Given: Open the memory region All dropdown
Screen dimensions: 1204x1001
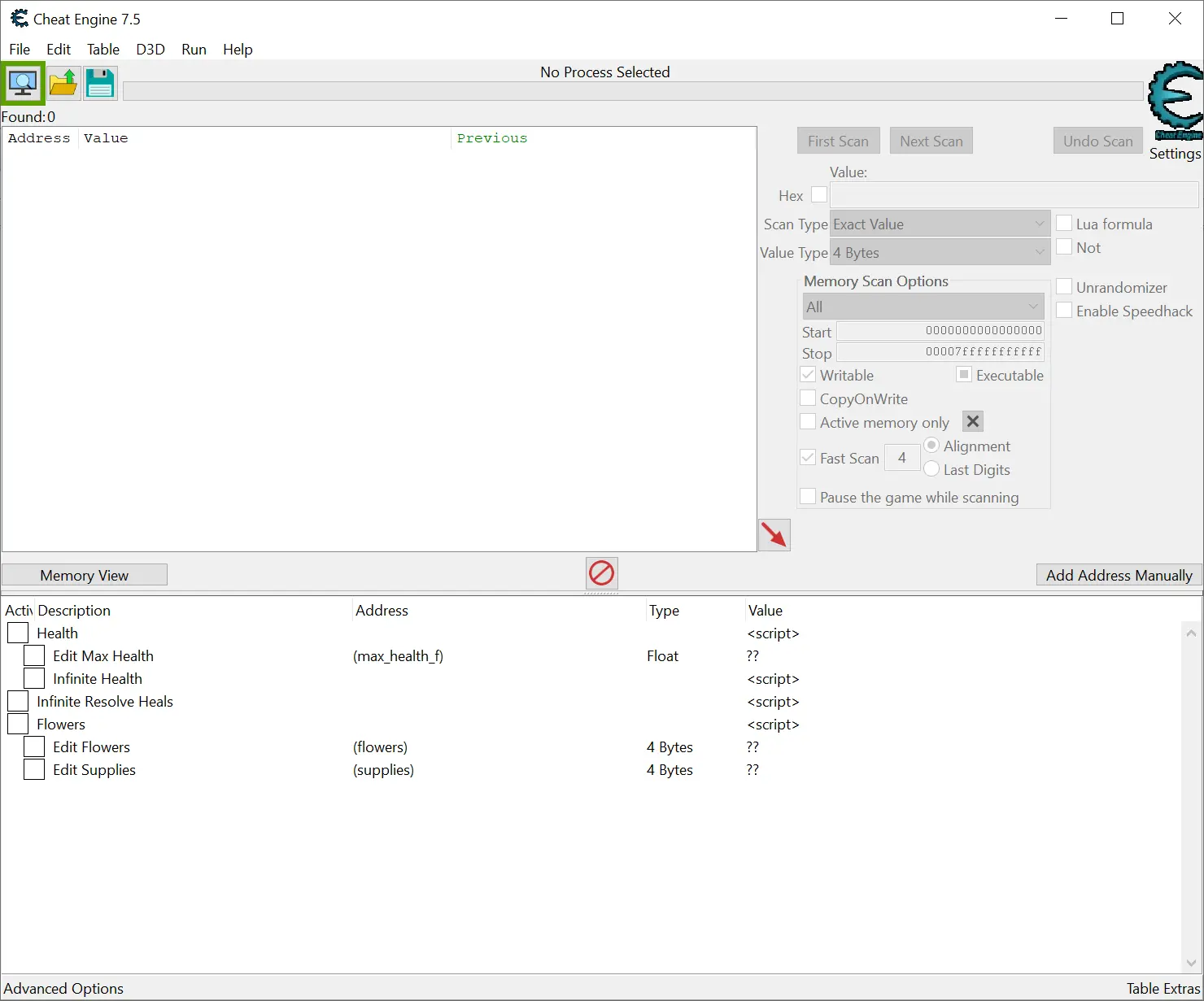Looking at the screenshot, I should (x=923, y=307).
